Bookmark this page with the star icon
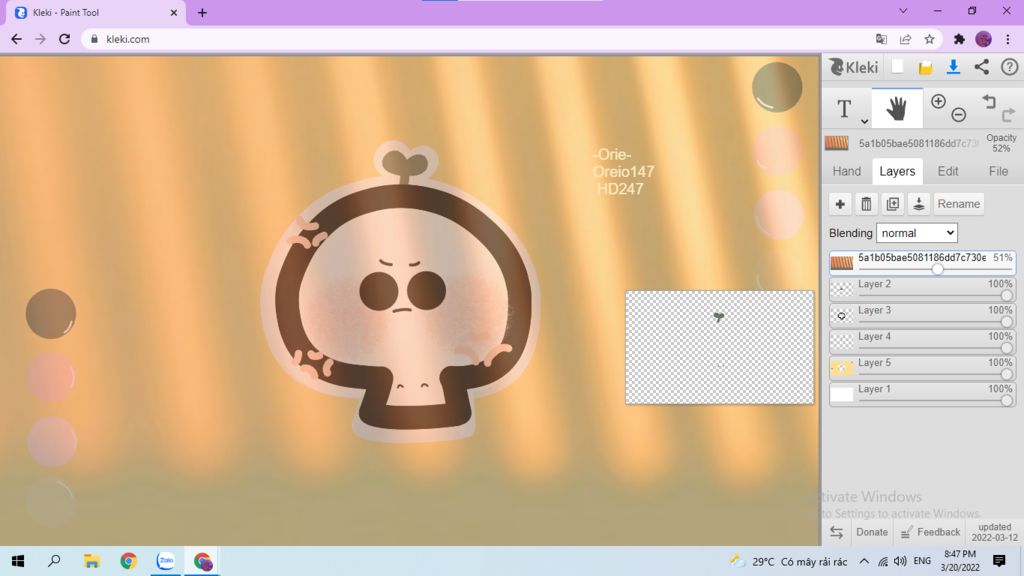1024x576 pixels. pos(929,39)
